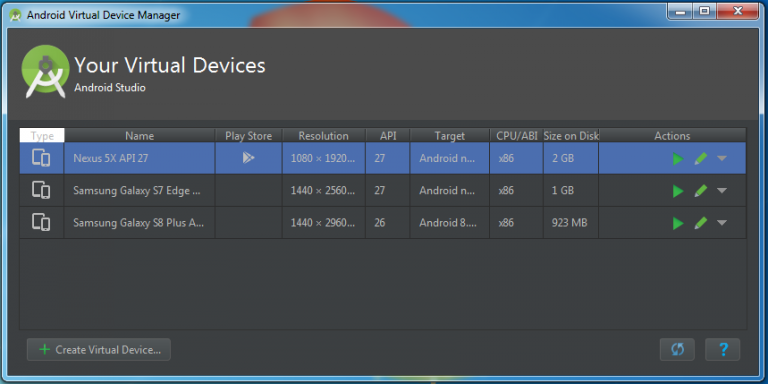Sort devices by the Name column

click(140, 136)
